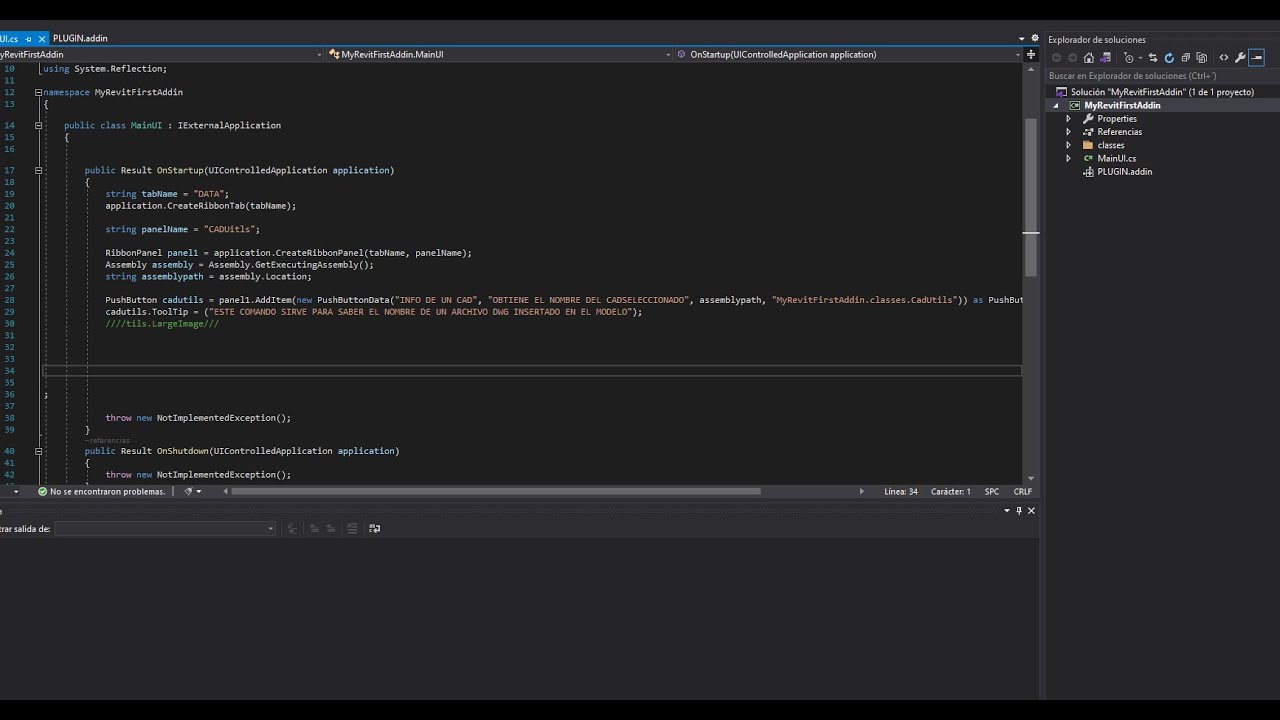Open the OnStartup member dropdown
Screen dimensions: 1280x720
pos(849,54)
